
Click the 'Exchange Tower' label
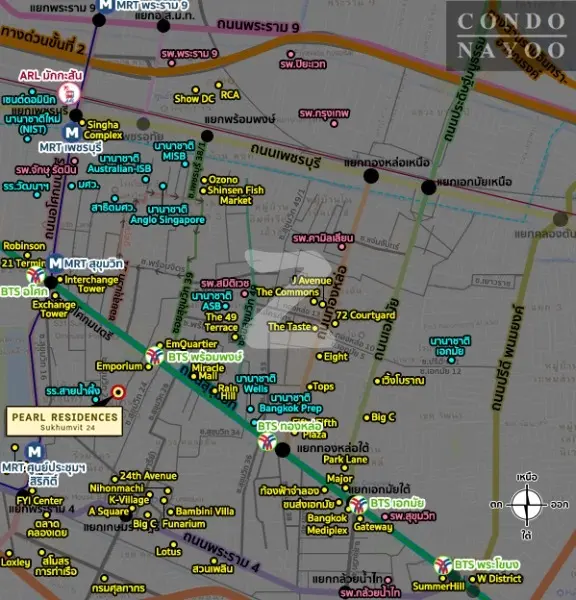[54, 309]
